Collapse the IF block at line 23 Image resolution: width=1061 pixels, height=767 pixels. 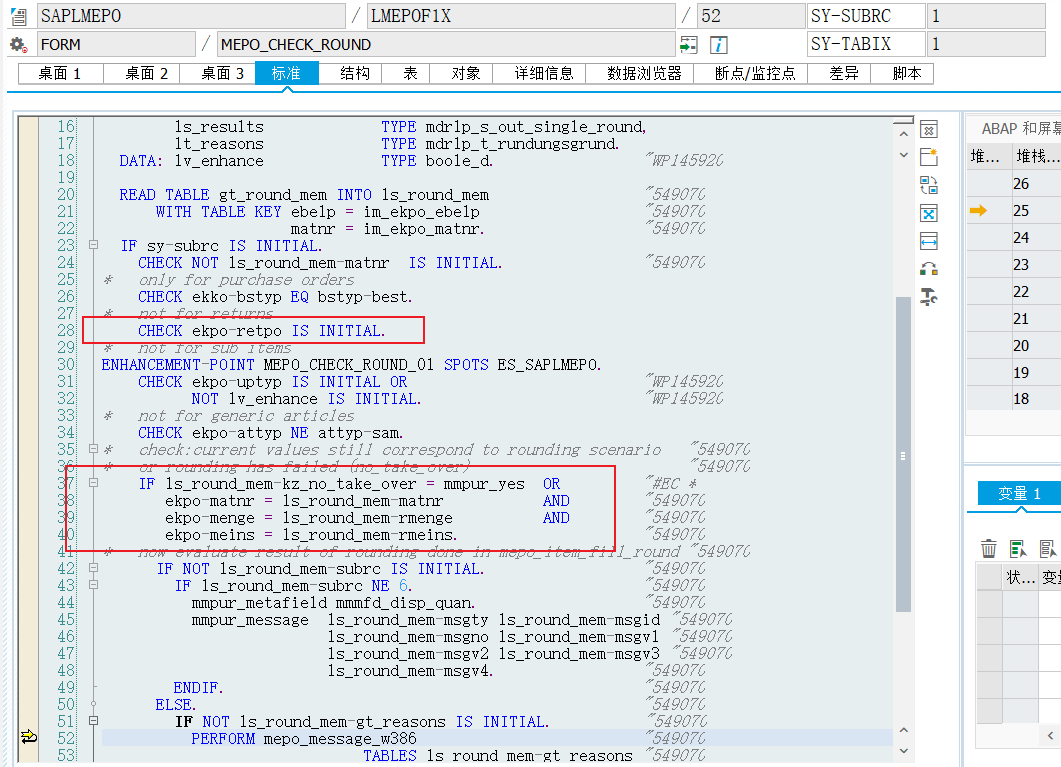(x=93, y=245)
